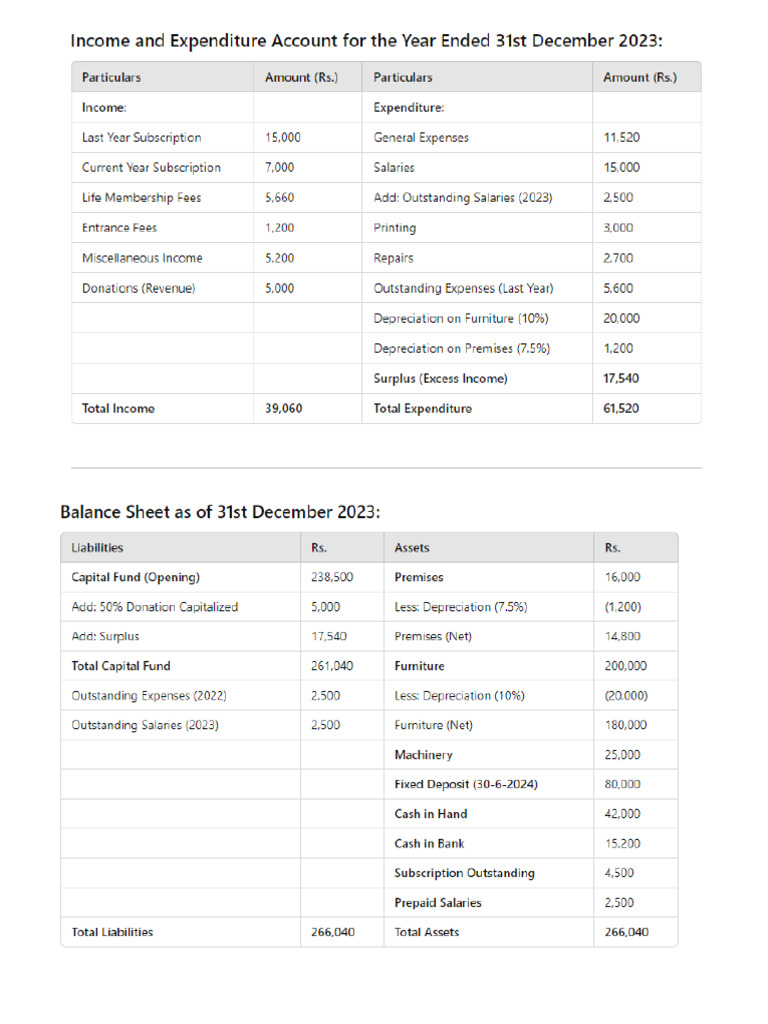Screen dimensions: 768x1024
Task: Click the 'Total Liabilities' label
Action: click(x=112, y=932)
